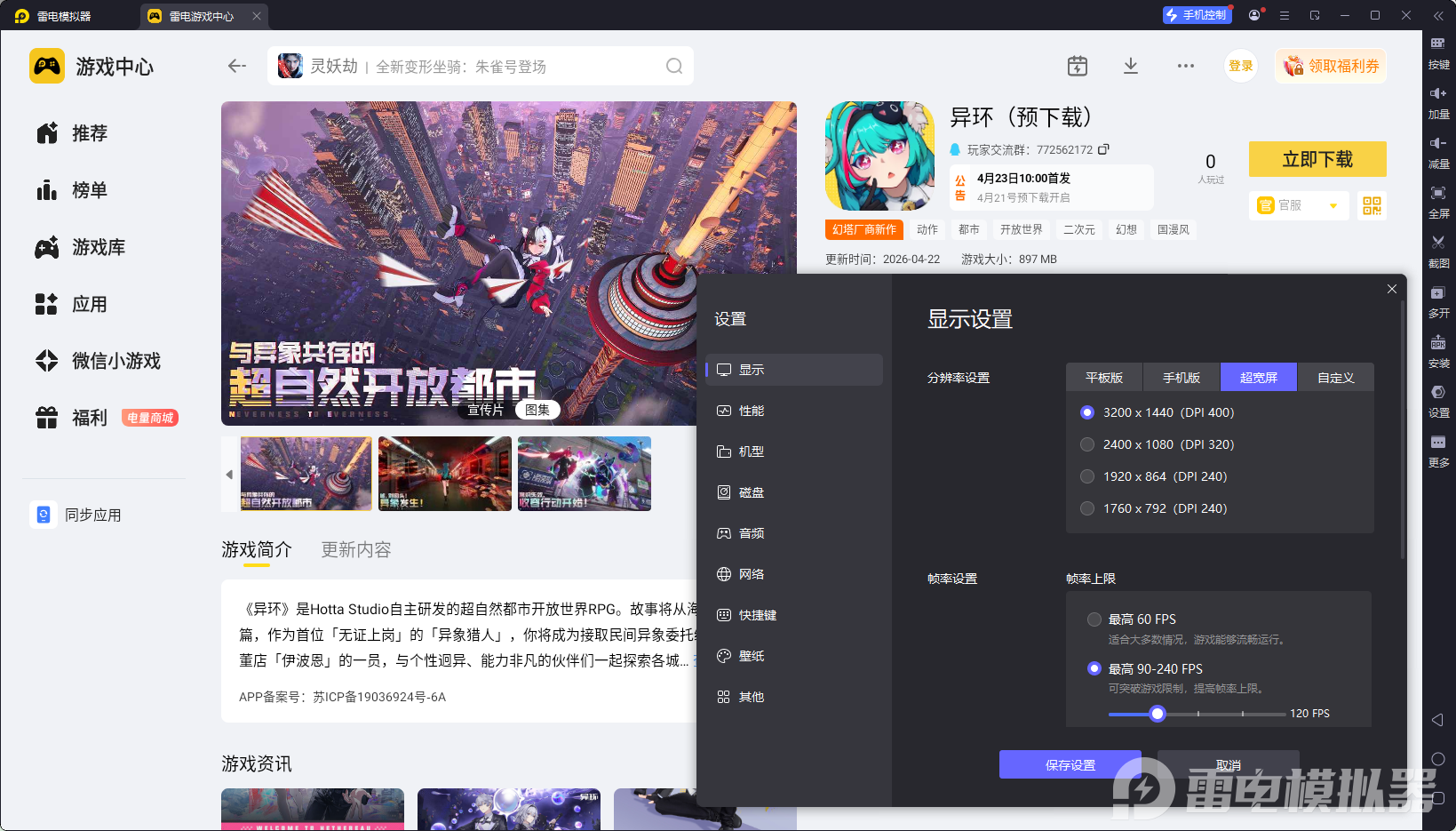Viewport: 1456px width, 831px height.
Task: Open the calendar icon in top bar
Action: pos(1078,66)
